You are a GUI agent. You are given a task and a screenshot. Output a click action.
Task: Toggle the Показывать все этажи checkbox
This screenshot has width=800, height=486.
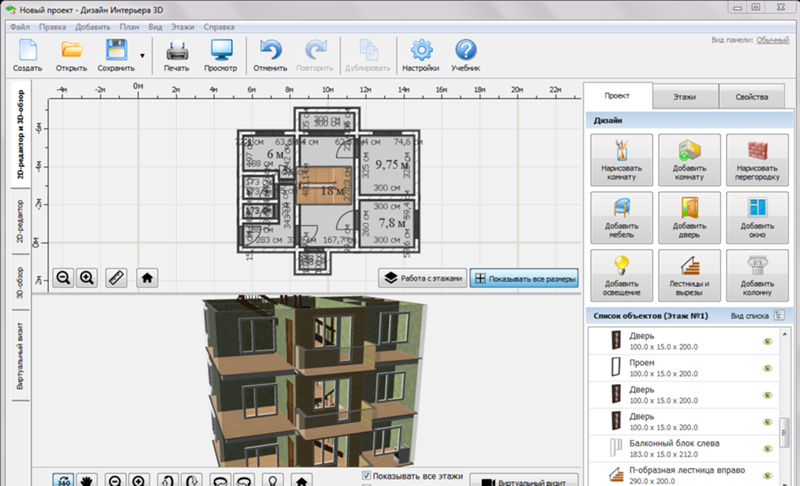(x=366, y=475)
